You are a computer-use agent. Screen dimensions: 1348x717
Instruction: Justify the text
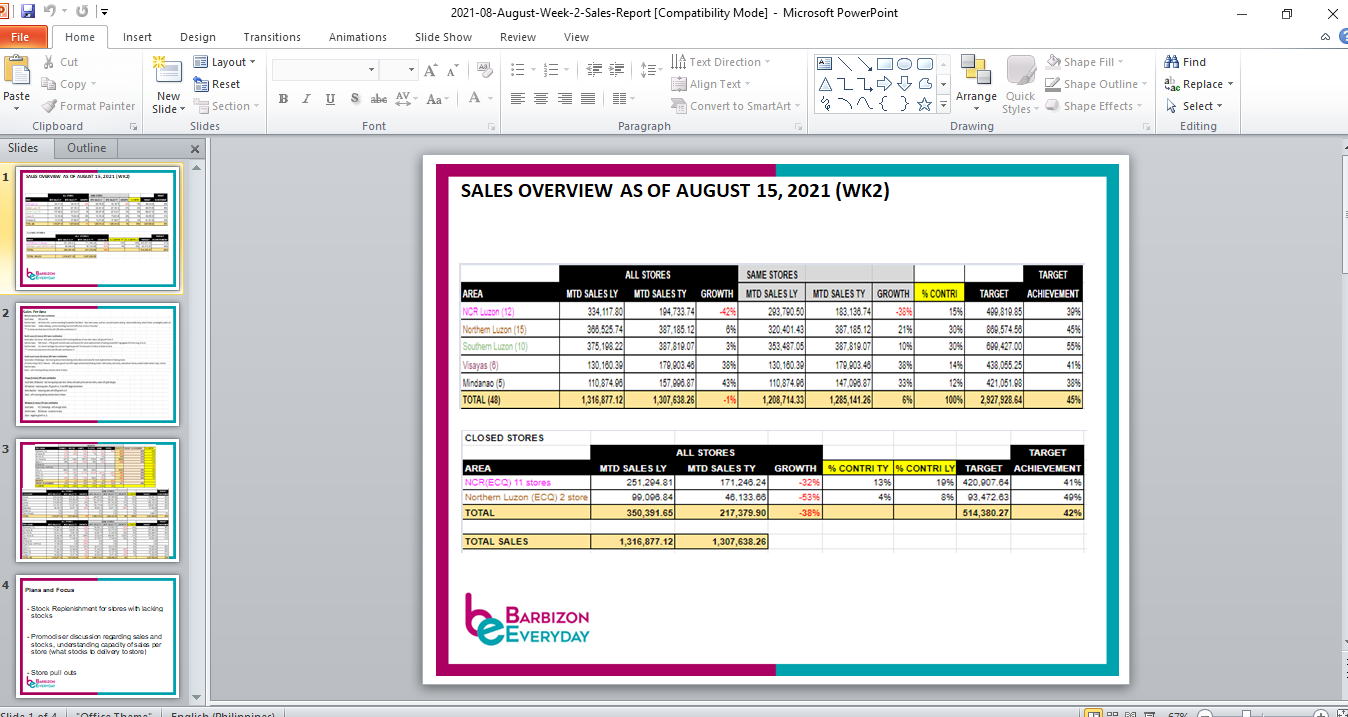point(589,99)
